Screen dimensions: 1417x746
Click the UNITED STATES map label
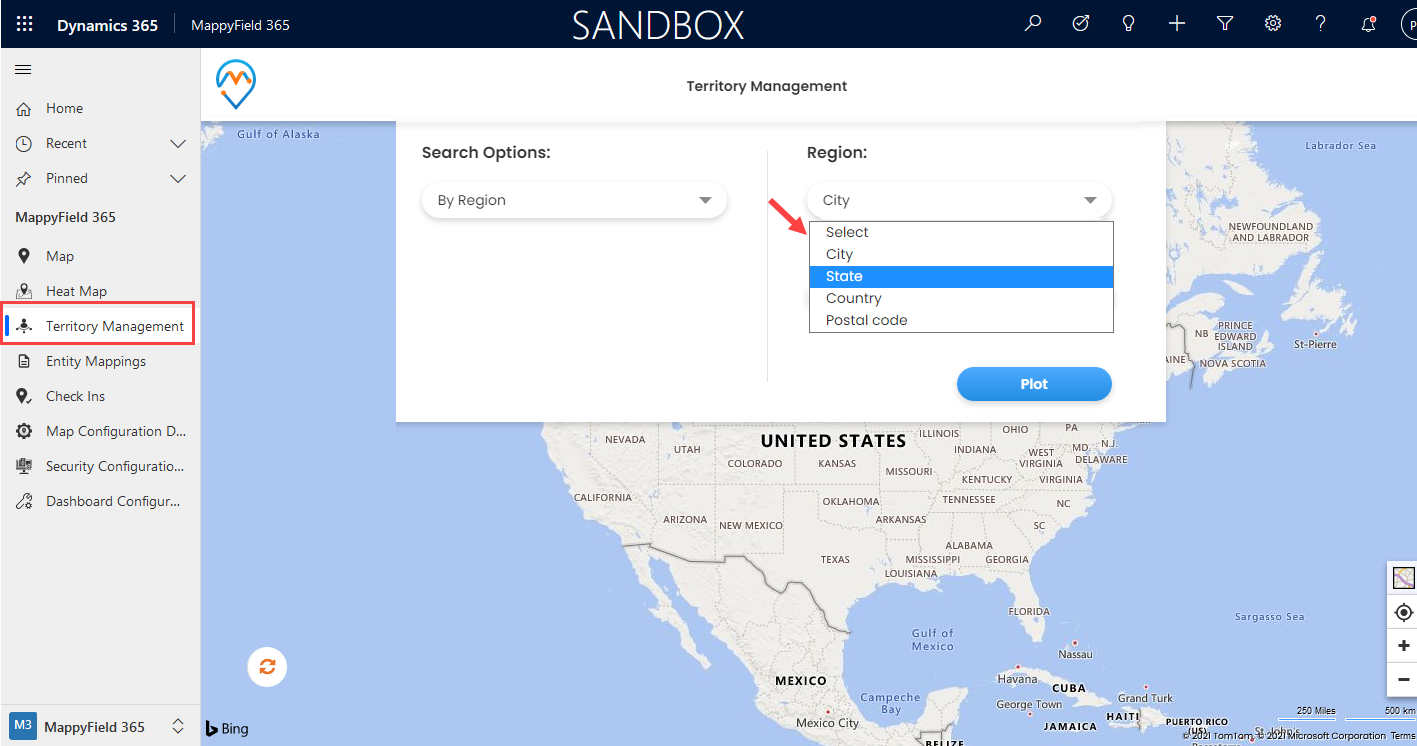833,441
